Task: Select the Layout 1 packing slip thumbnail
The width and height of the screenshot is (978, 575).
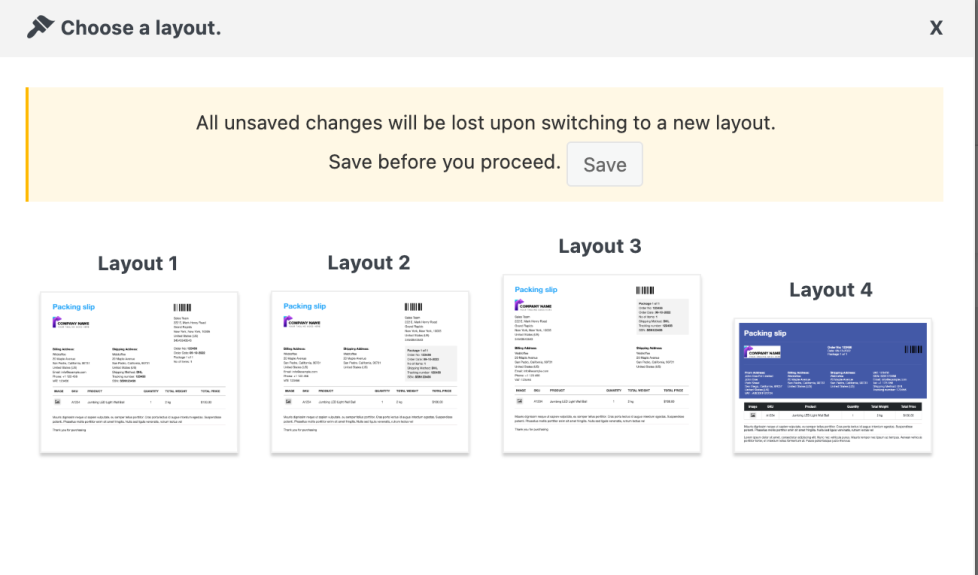Action: [139, 372]
